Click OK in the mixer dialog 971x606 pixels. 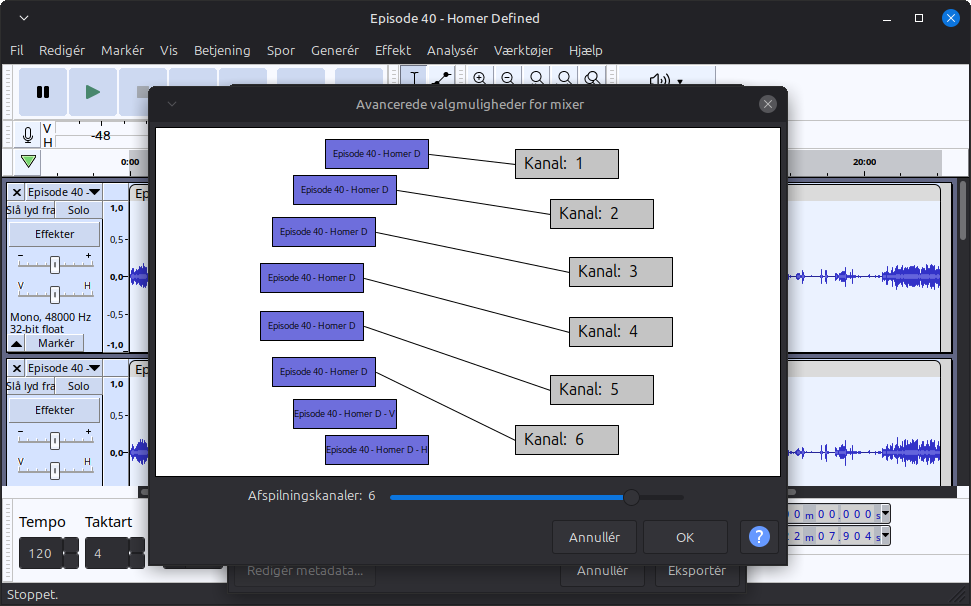click(x=684, y=537)
